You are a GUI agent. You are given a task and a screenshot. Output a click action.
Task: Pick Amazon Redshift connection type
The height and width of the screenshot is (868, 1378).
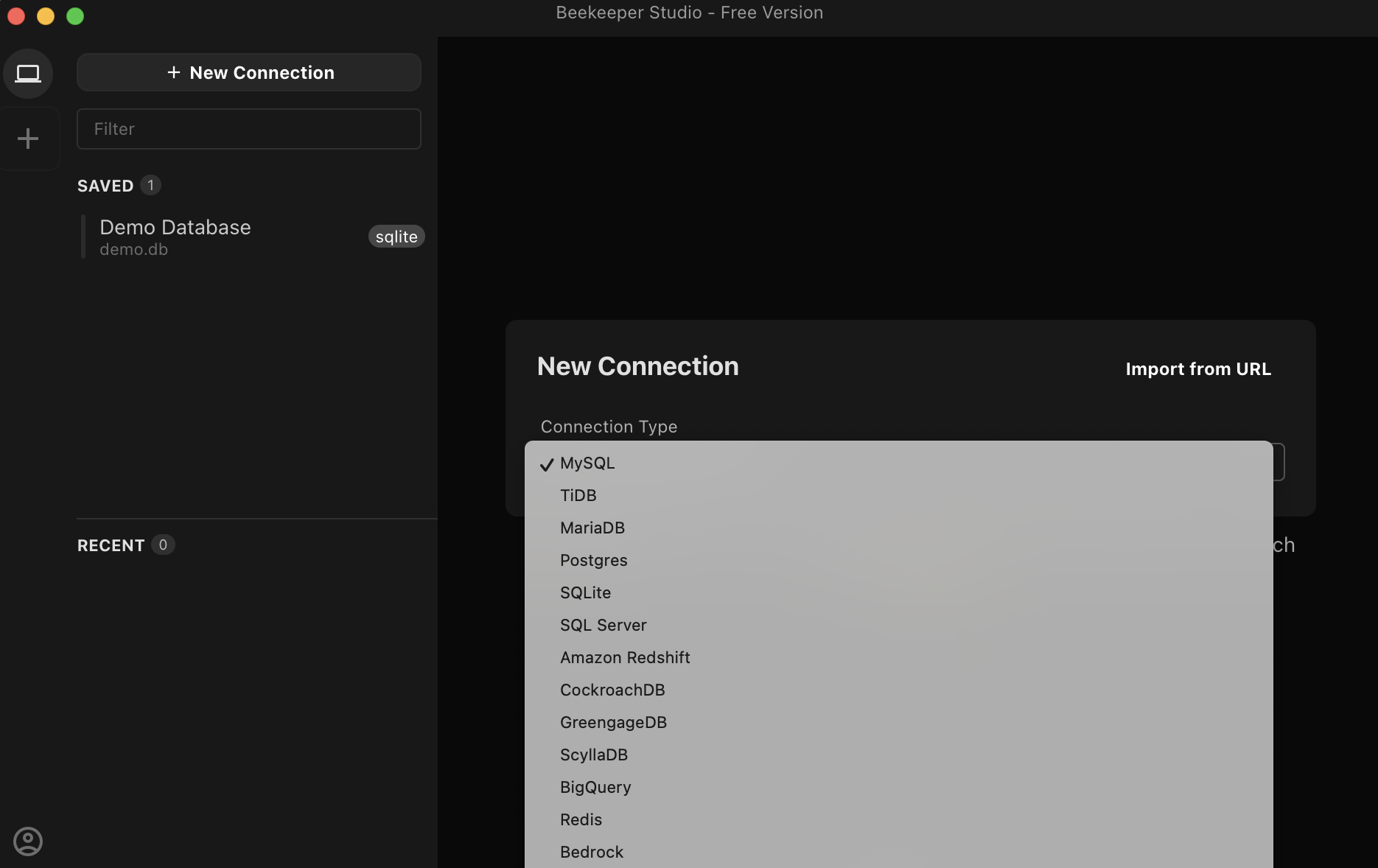click(x=898, y=657)
